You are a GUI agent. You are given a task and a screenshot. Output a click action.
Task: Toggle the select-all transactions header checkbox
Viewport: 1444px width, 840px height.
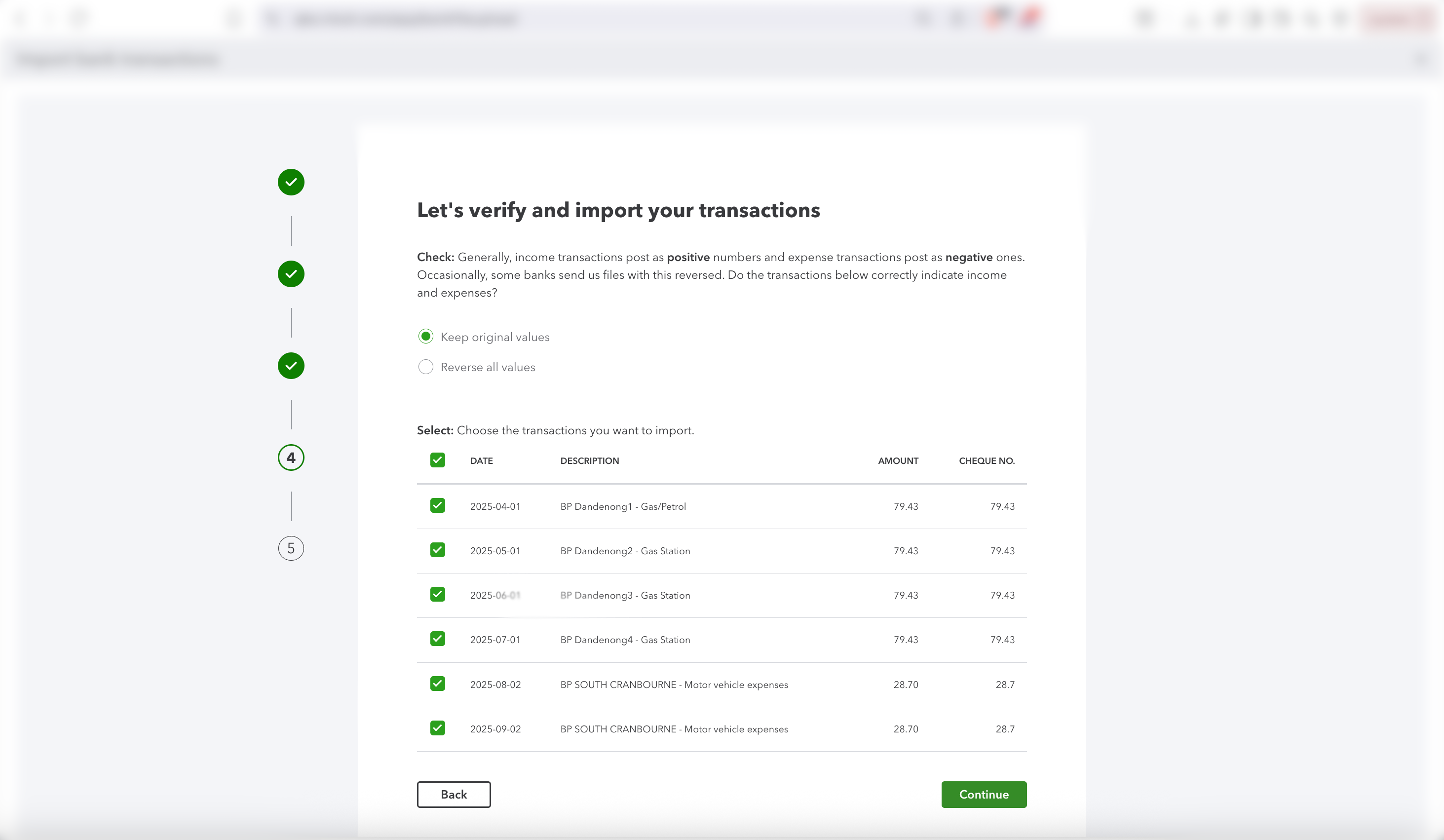point(438,460)
